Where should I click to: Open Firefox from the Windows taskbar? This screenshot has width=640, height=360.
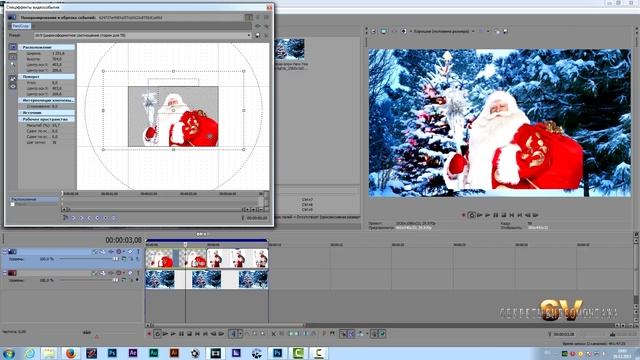(71, 353)
